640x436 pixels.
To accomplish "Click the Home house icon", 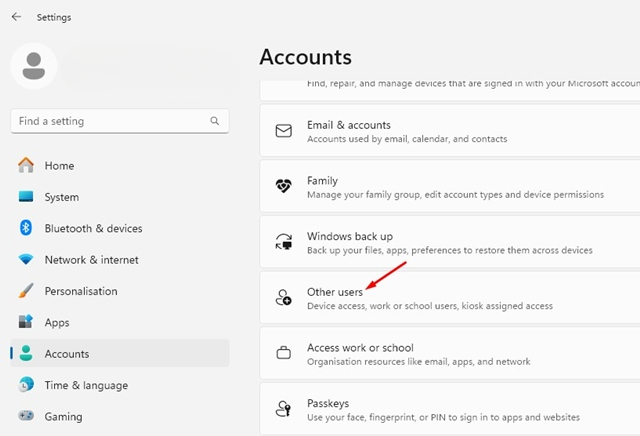I will click(x=26, y=165).
